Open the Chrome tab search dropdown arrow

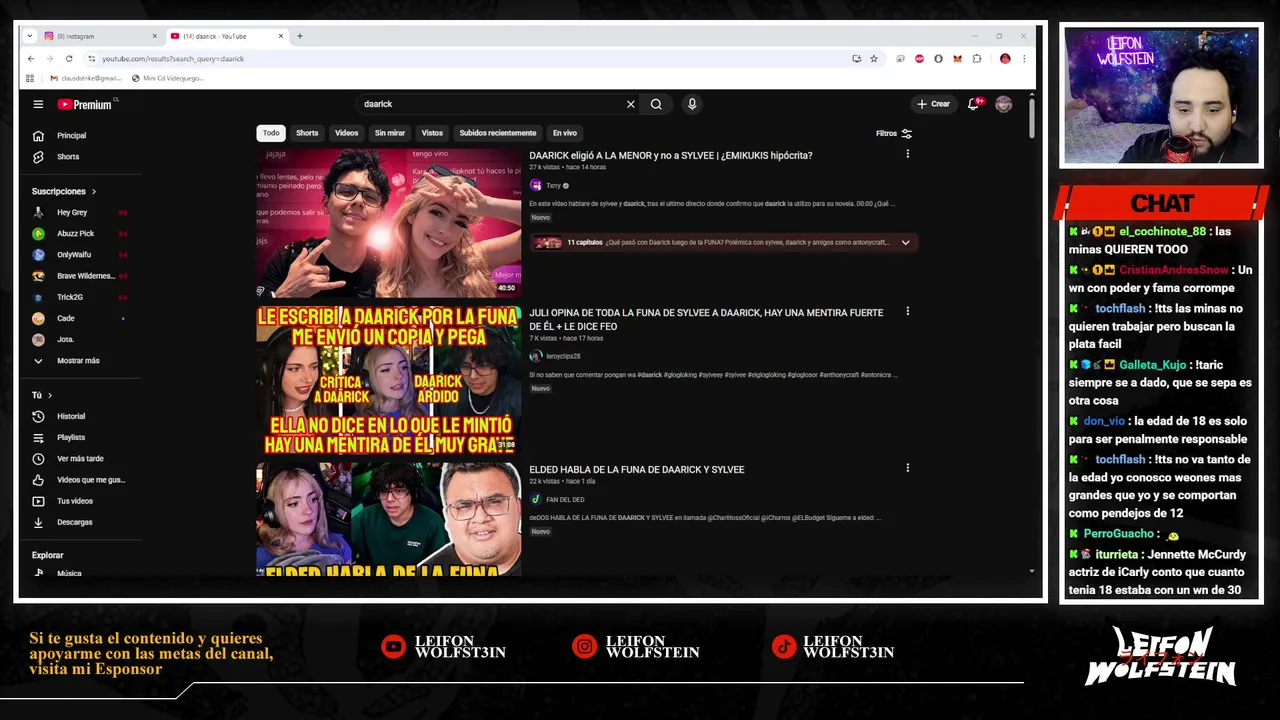click(x=30, y=36)
